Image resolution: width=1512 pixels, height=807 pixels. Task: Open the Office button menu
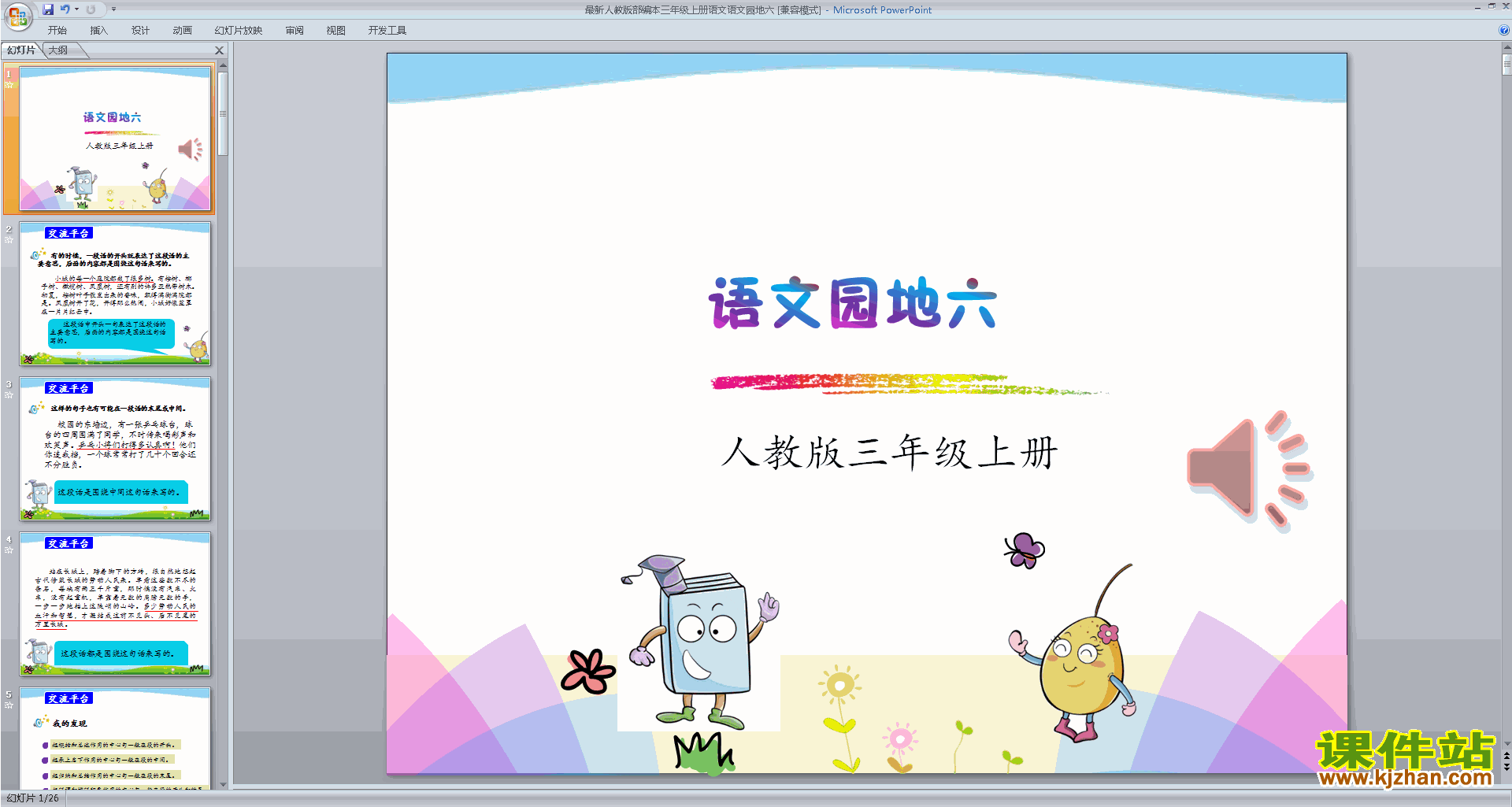[x=17, y=16]
